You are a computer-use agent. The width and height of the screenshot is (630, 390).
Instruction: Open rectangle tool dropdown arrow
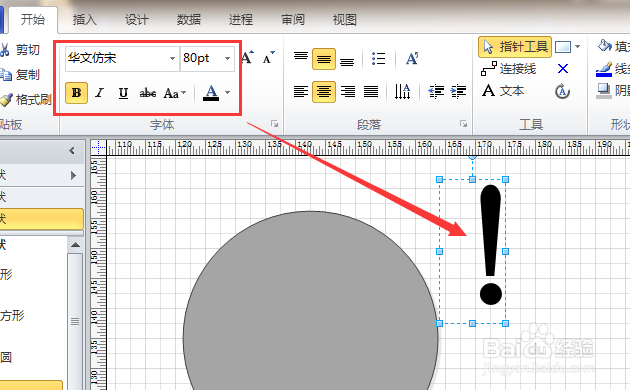pos(577,47)
